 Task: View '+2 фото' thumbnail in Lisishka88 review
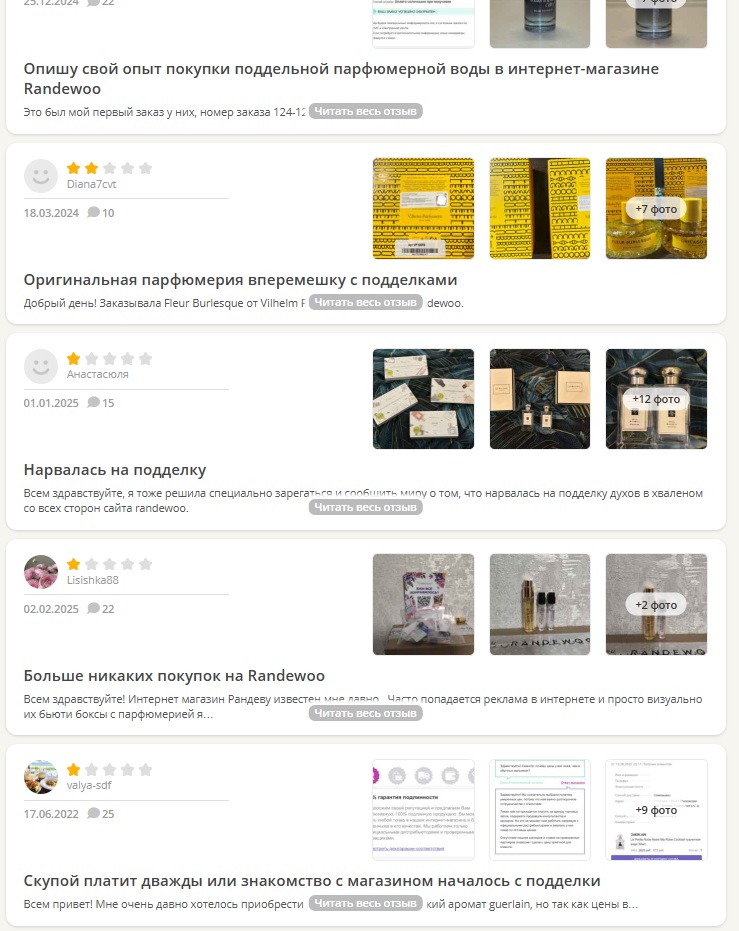click(x=656, y=604)
